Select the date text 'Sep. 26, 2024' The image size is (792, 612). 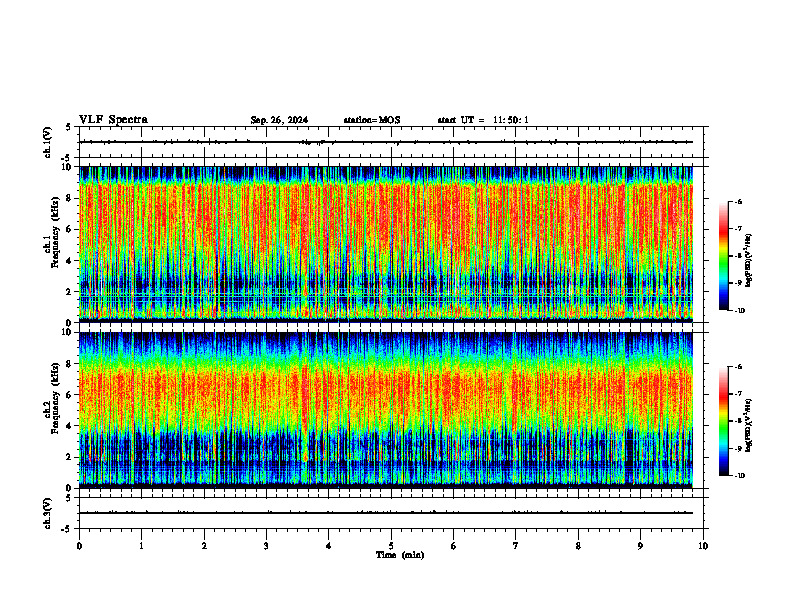tap(279, 120)
